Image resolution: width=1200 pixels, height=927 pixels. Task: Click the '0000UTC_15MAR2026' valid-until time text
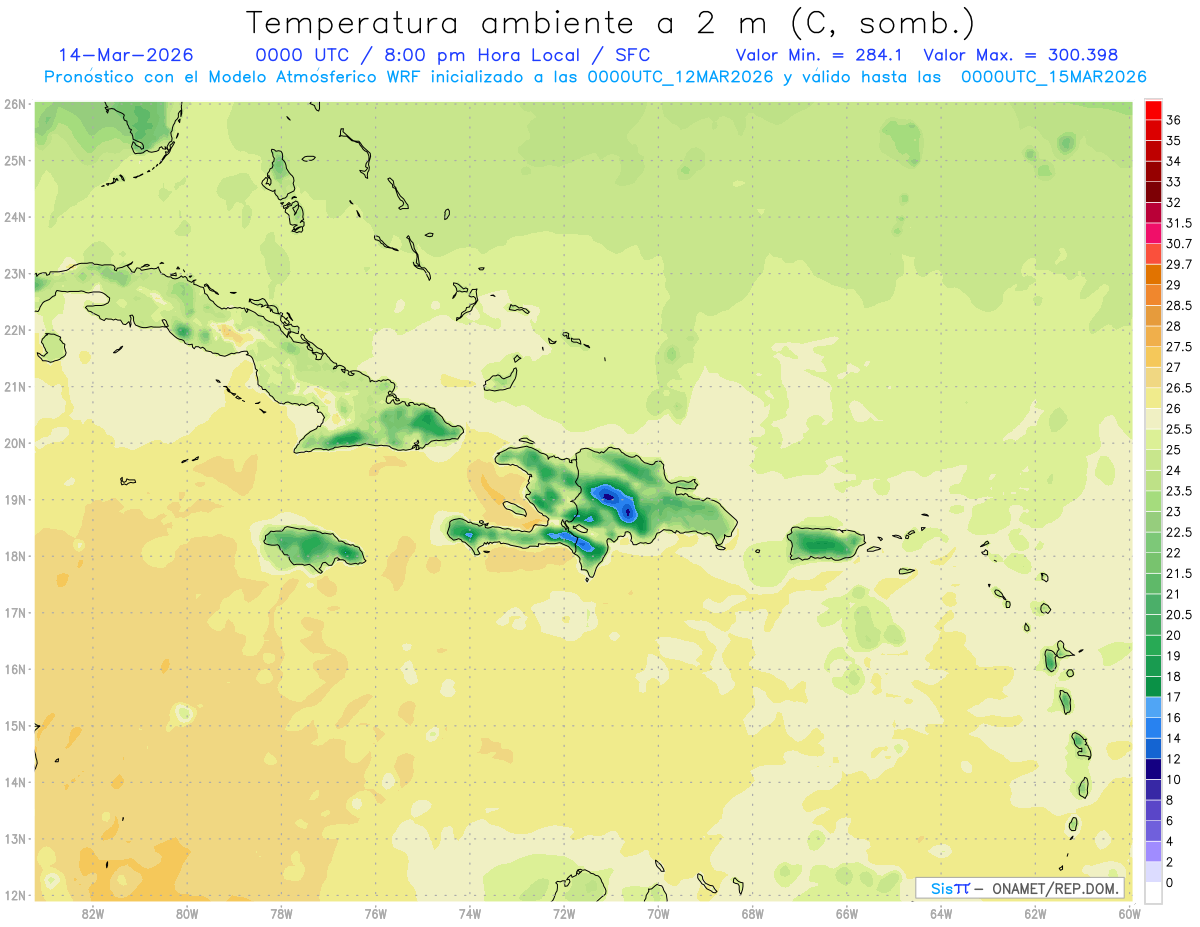[x=1053, y=77]
